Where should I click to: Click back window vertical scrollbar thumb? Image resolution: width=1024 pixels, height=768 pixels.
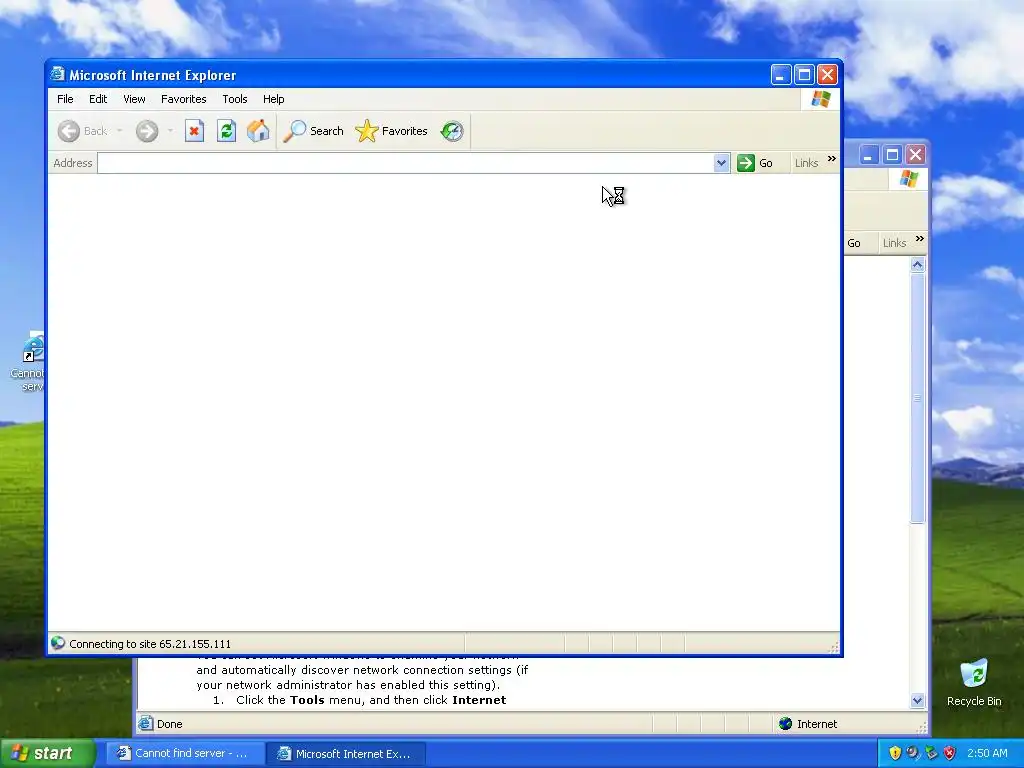pos(918,398)
